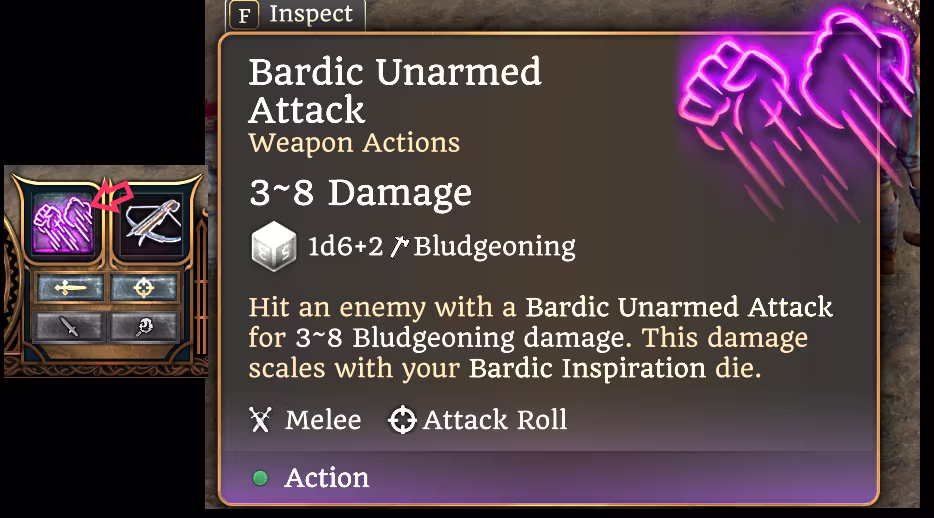
Task: Click the hammer Bludgeoning damage type icon
Action: click(x=398, y=246)
